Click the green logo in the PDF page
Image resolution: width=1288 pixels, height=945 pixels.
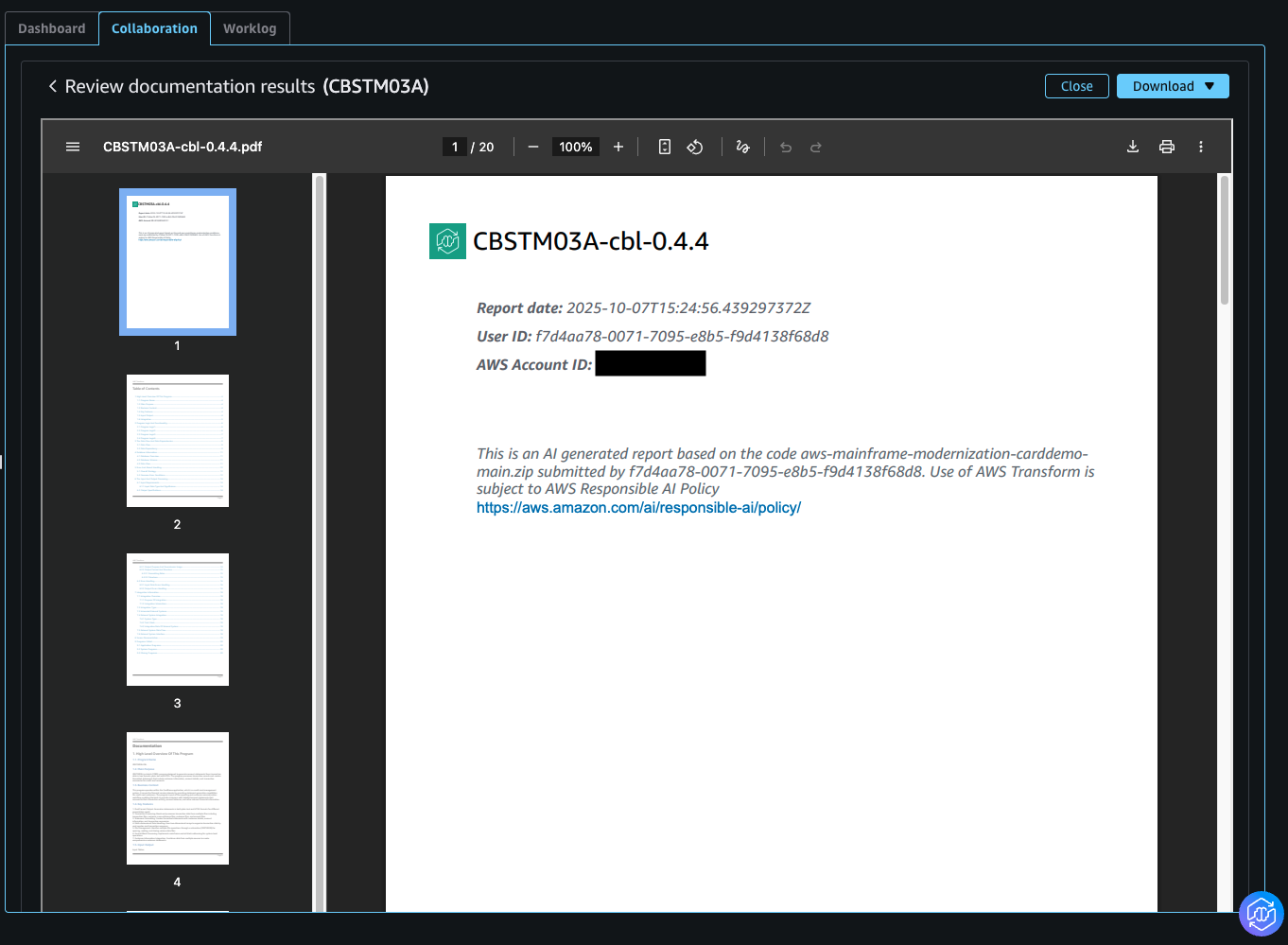[447, 241]
